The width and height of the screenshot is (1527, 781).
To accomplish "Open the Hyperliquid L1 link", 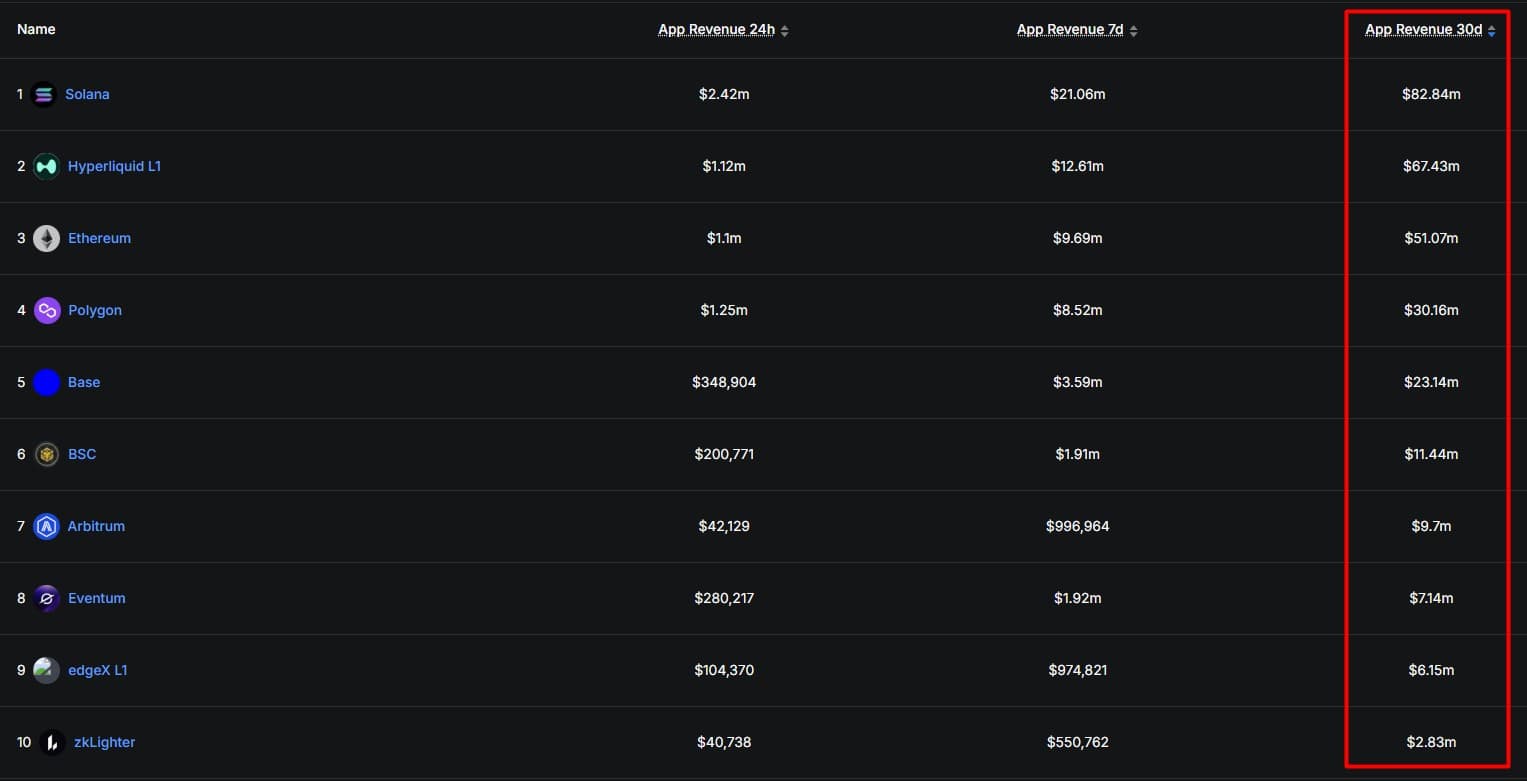I will click(114, 166).
